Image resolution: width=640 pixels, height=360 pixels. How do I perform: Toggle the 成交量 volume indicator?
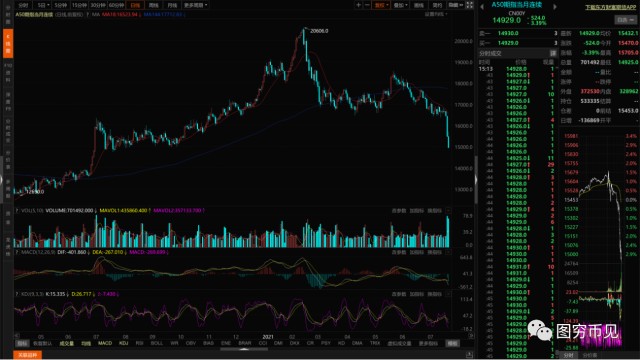coord(67,344)
